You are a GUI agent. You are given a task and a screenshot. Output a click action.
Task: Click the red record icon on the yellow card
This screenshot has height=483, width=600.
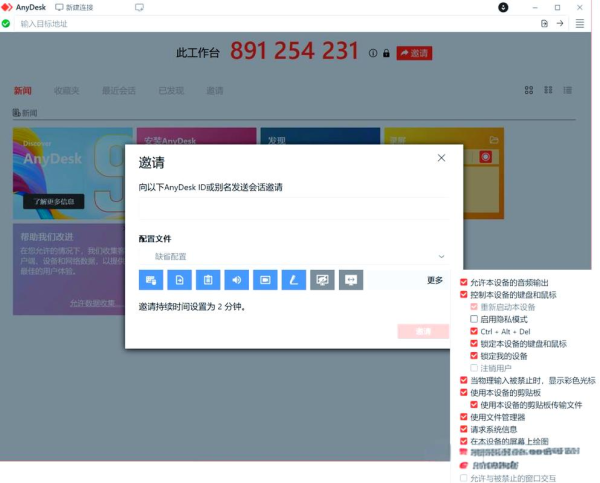coord(486,157)
